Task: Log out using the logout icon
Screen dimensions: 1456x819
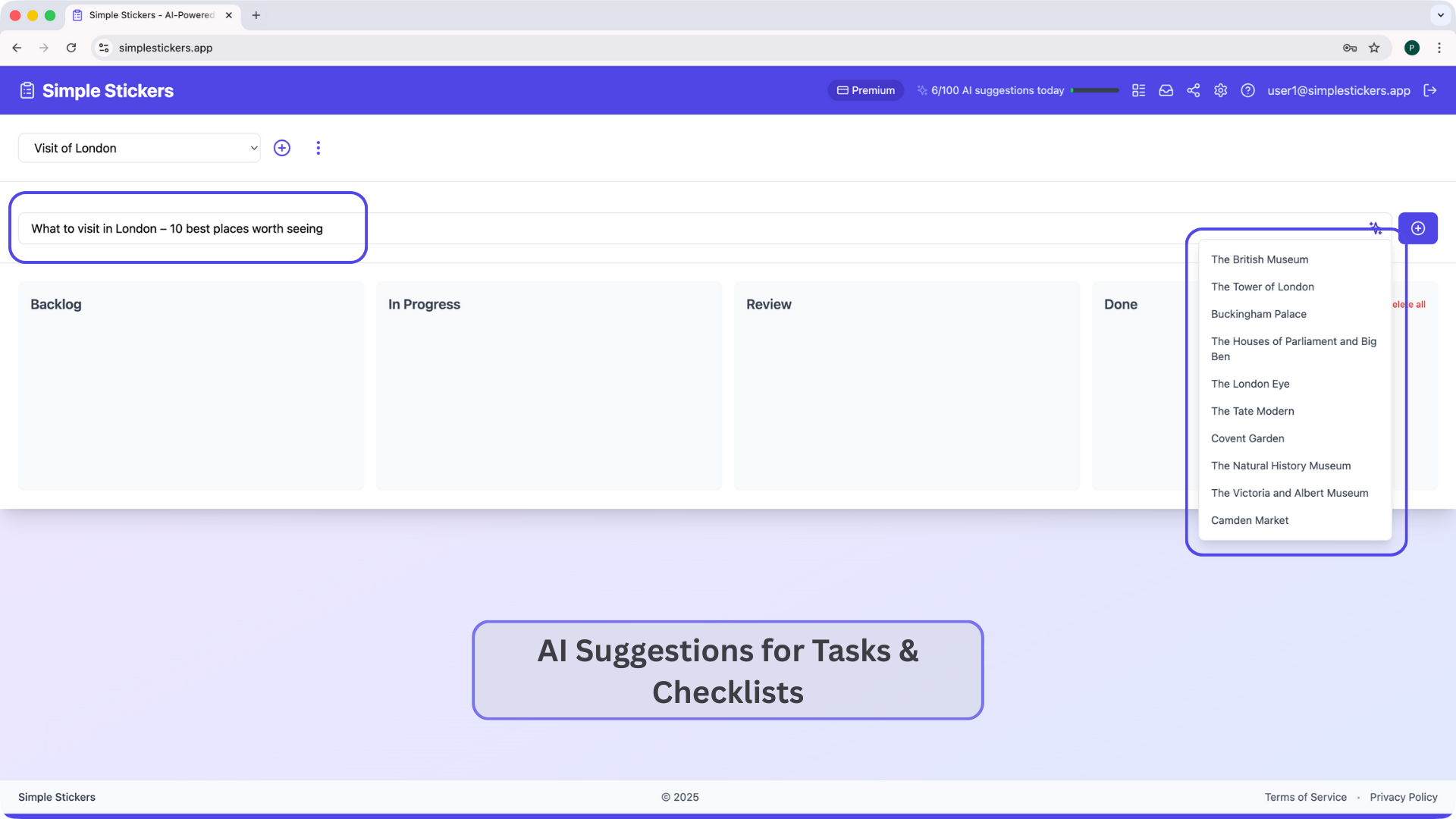Action: click(1430, 90)
